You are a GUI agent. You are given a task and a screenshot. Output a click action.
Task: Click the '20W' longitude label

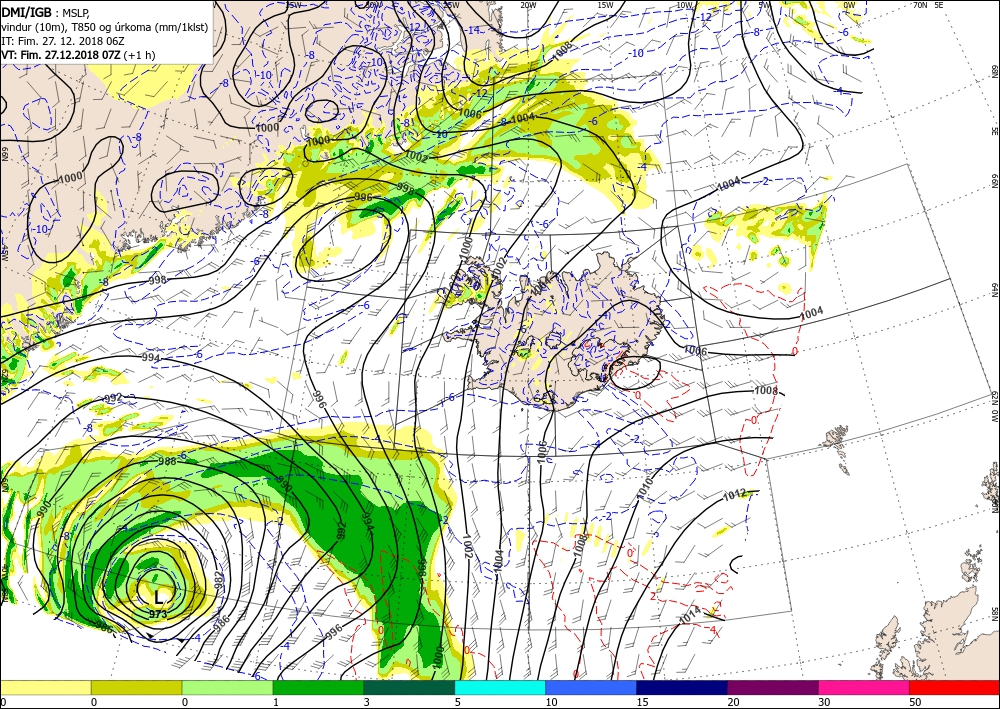coord(527,5)
